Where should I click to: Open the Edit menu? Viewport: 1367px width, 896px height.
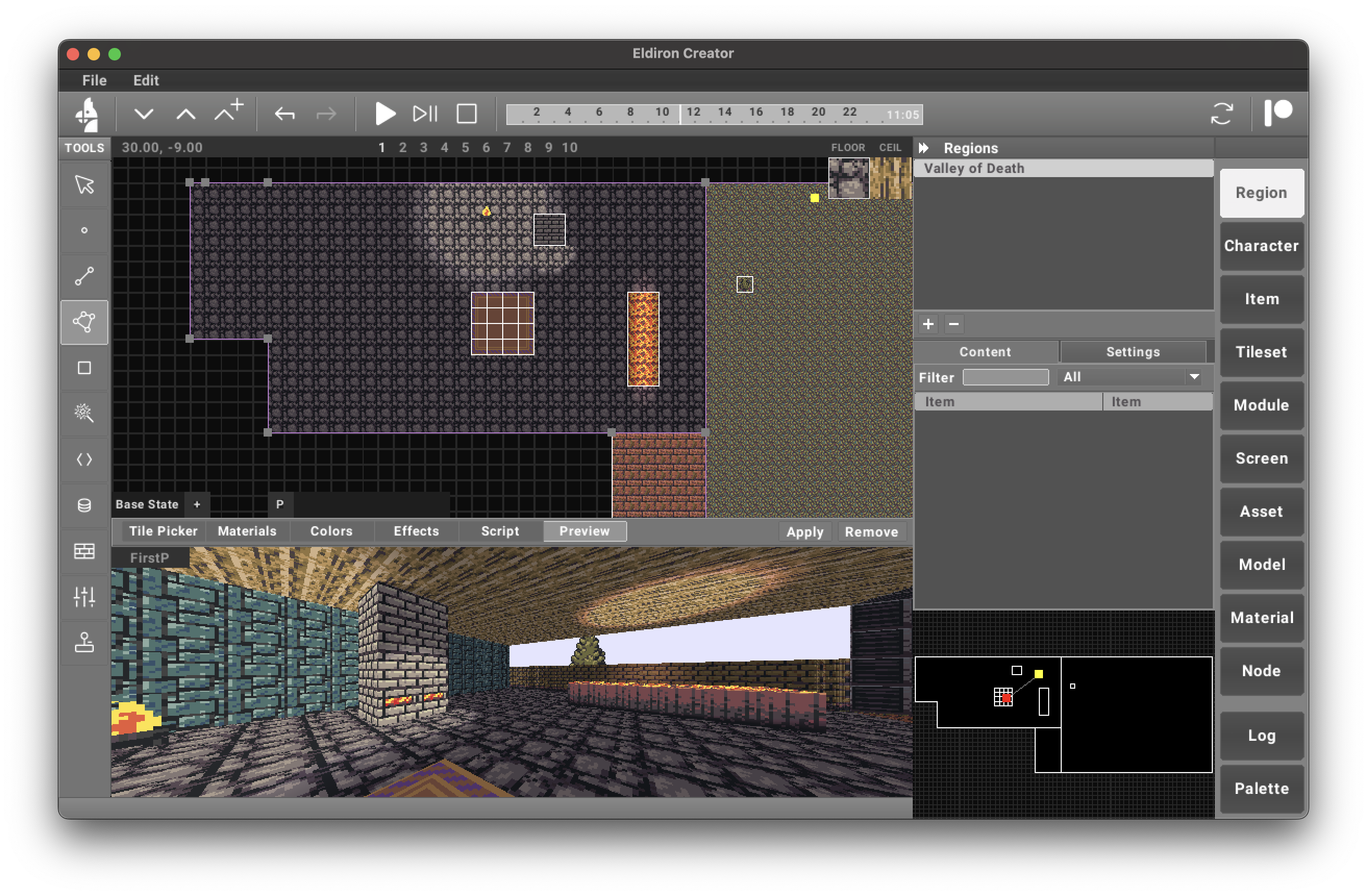pos(146,80)
